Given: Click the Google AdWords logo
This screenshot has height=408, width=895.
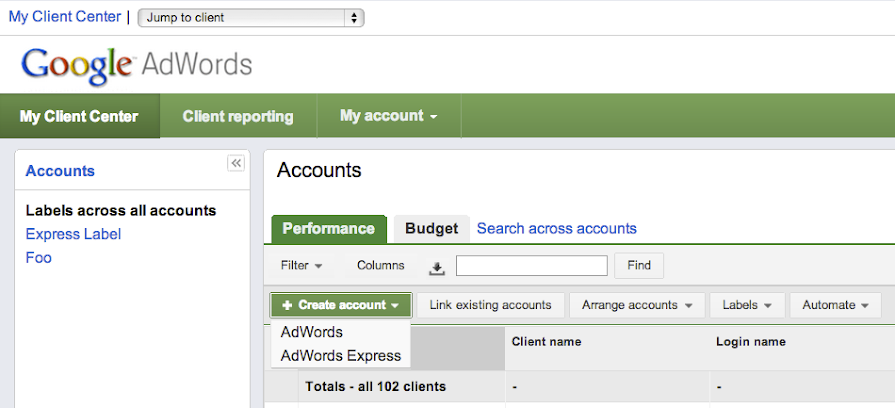Looking at the screenshot, I should [x=136, y=64].
